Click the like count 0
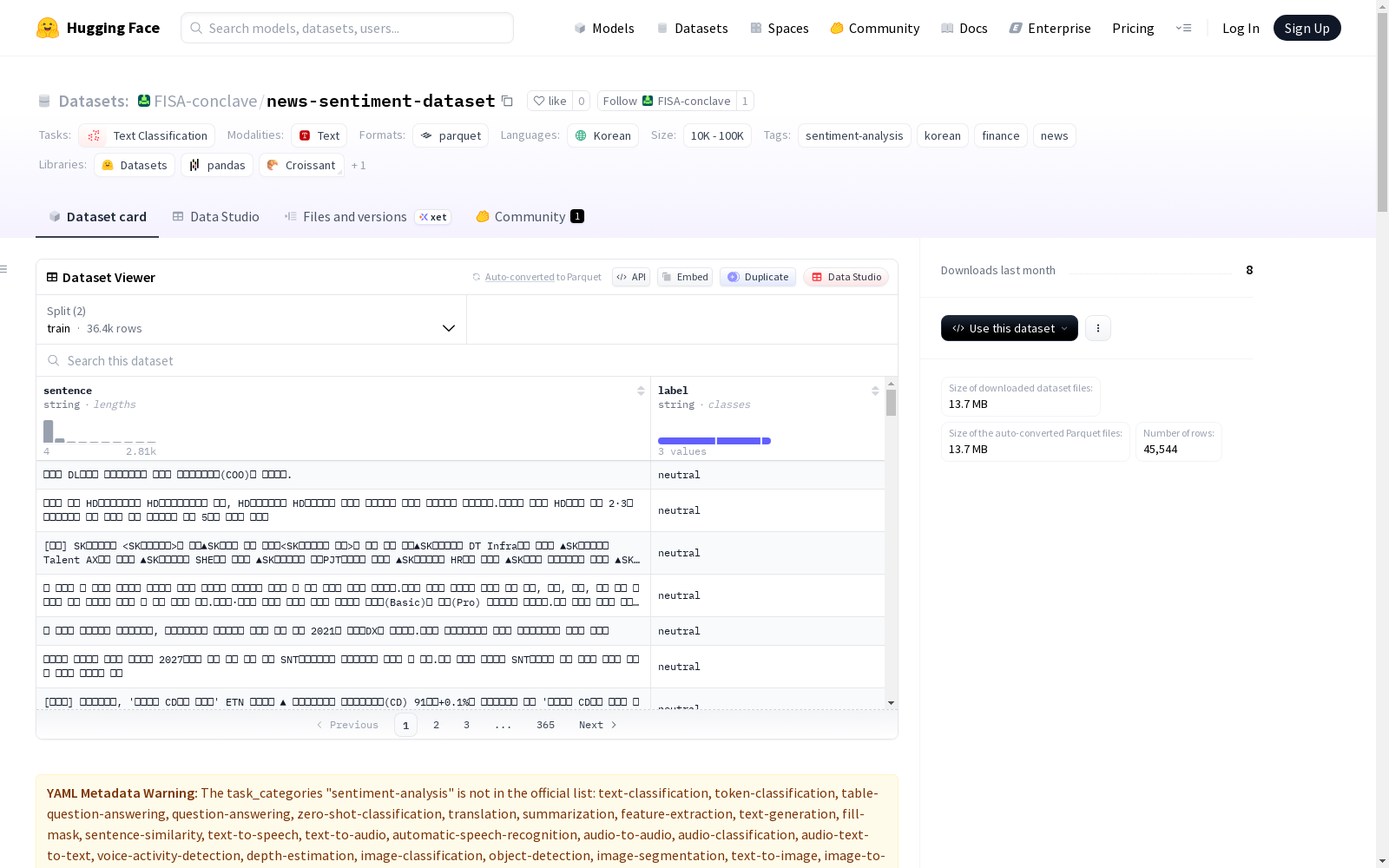The image size is (1389, 868). tap(581, 101)
